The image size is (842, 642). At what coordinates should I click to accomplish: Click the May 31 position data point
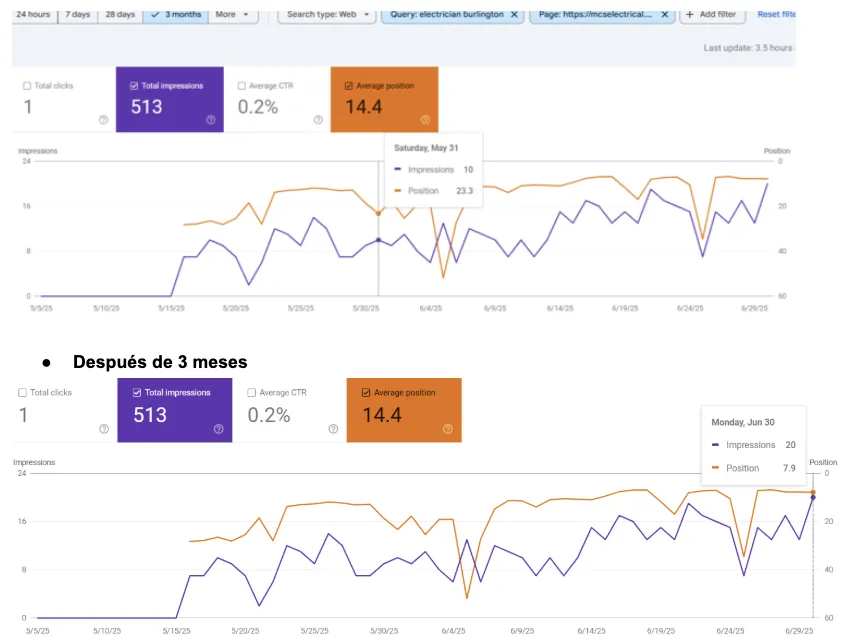[x=379, y=214]
